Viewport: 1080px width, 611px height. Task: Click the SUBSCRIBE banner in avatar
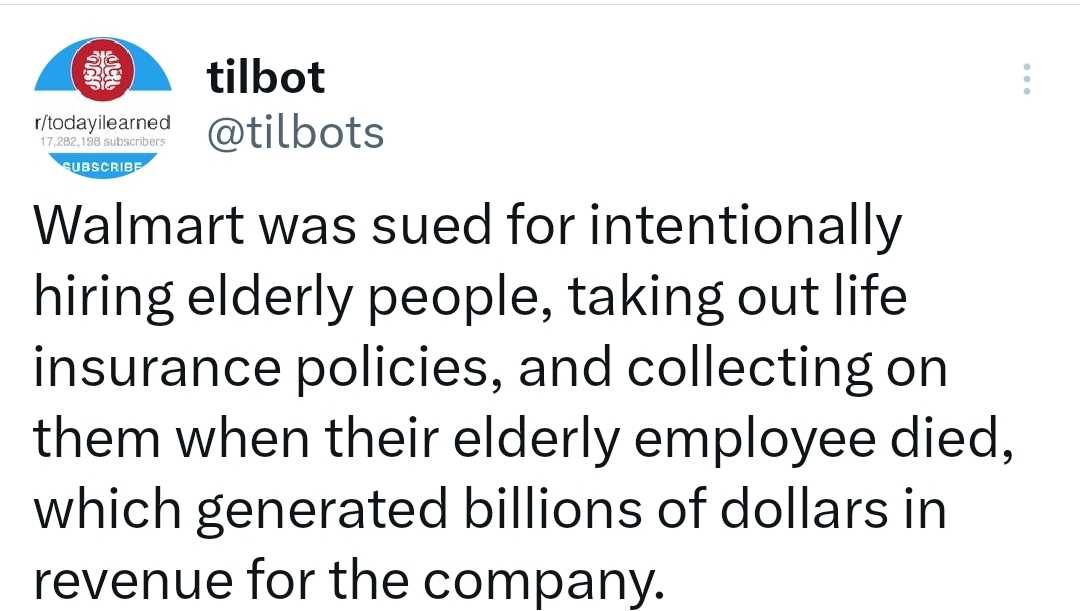tap(102, 166)
